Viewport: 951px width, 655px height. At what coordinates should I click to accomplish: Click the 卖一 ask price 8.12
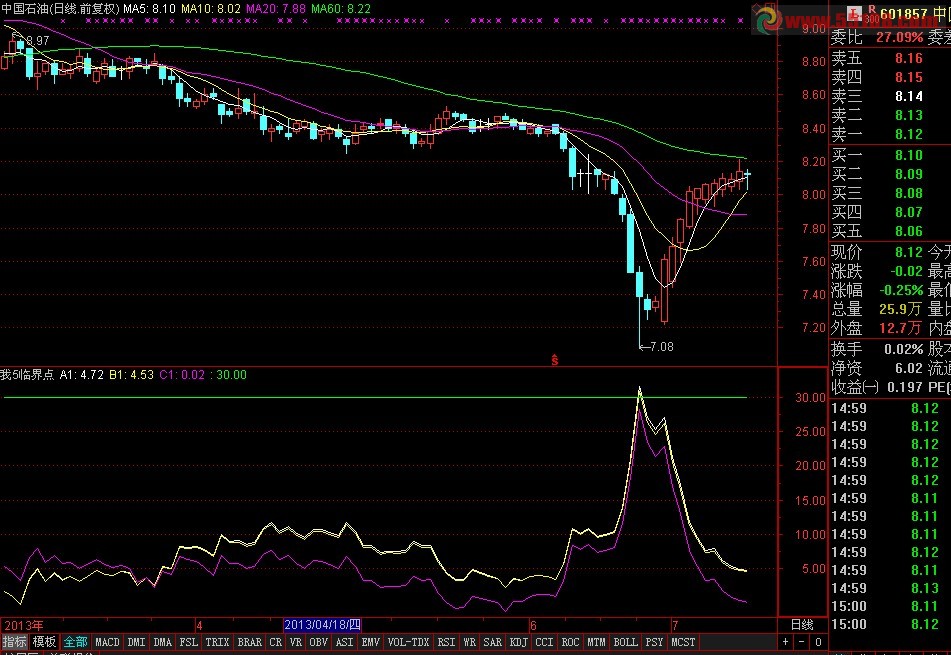point(909,134)
